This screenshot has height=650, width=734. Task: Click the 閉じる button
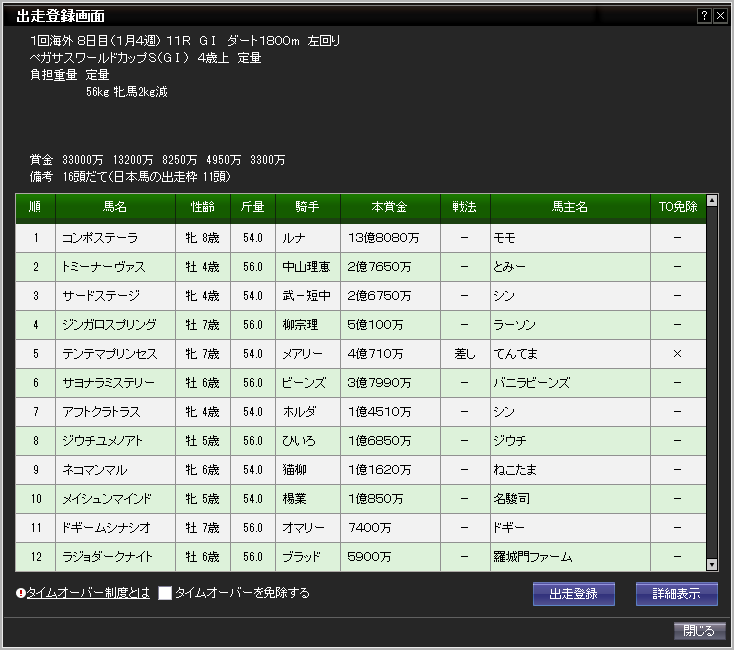point(699,631)
